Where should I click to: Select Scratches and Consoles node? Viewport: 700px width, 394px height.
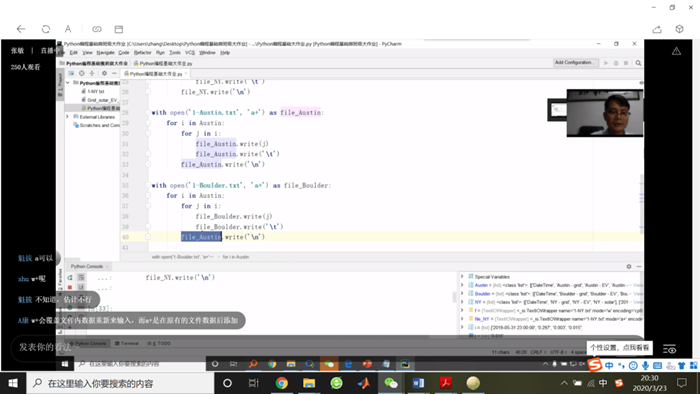click(x=96, y=125)
